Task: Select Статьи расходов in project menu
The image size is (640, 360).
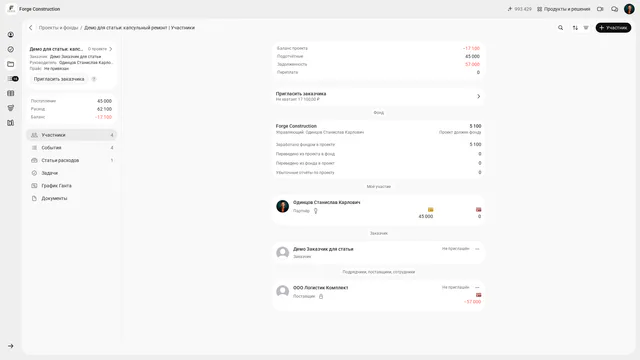Action: point(71,160)
